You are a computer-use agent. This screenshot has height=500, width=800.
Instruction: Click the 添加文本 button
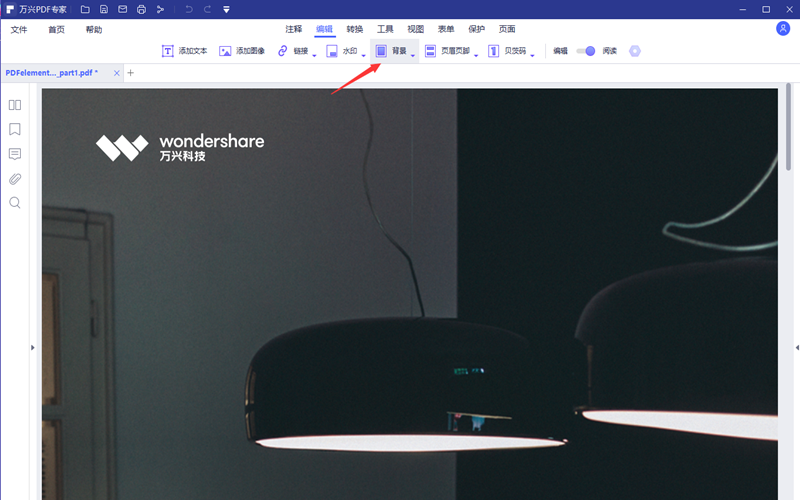(185, 51)
